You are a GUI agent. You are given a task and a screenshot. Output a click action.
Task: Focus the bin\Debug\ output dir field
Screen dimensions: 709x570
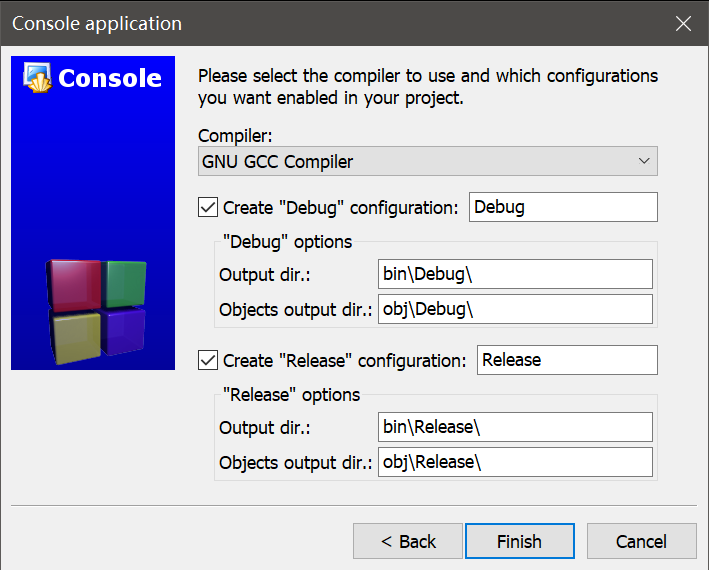(x=515, y=274)
